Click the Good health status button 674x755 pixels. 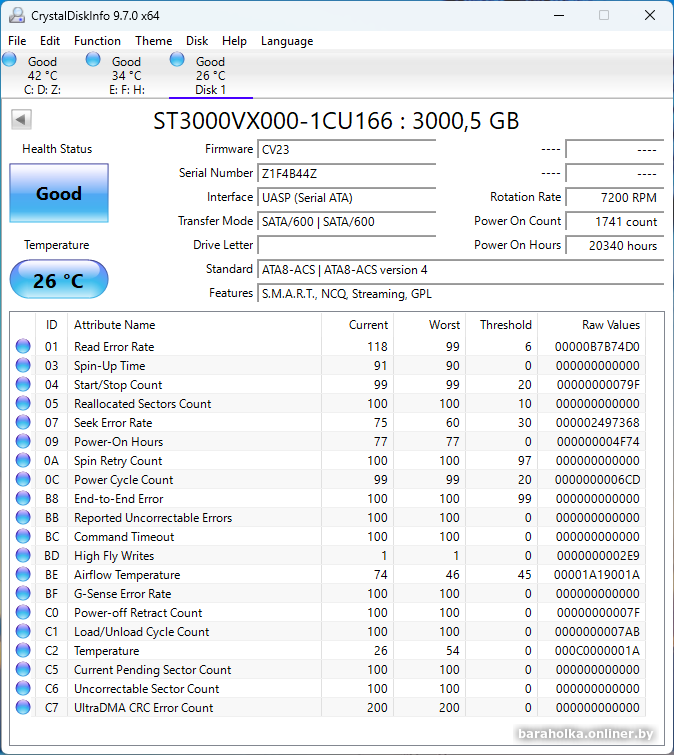(59, 193)
